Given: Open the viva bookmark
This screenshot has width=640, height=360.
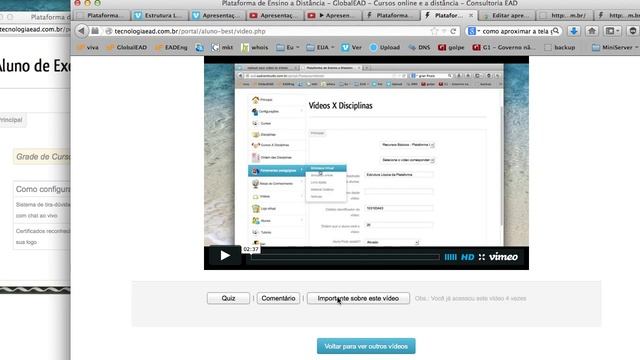Looking at the screenshot, I should click(88, 47).
